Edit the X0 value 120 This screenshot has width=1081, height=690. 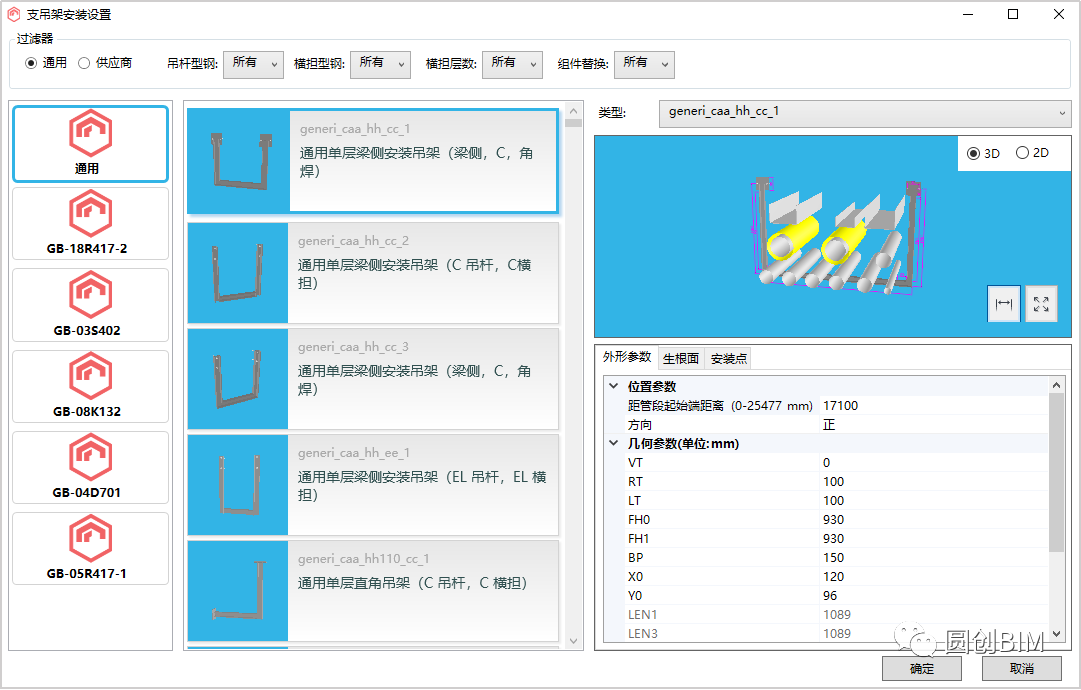(933, 576)
